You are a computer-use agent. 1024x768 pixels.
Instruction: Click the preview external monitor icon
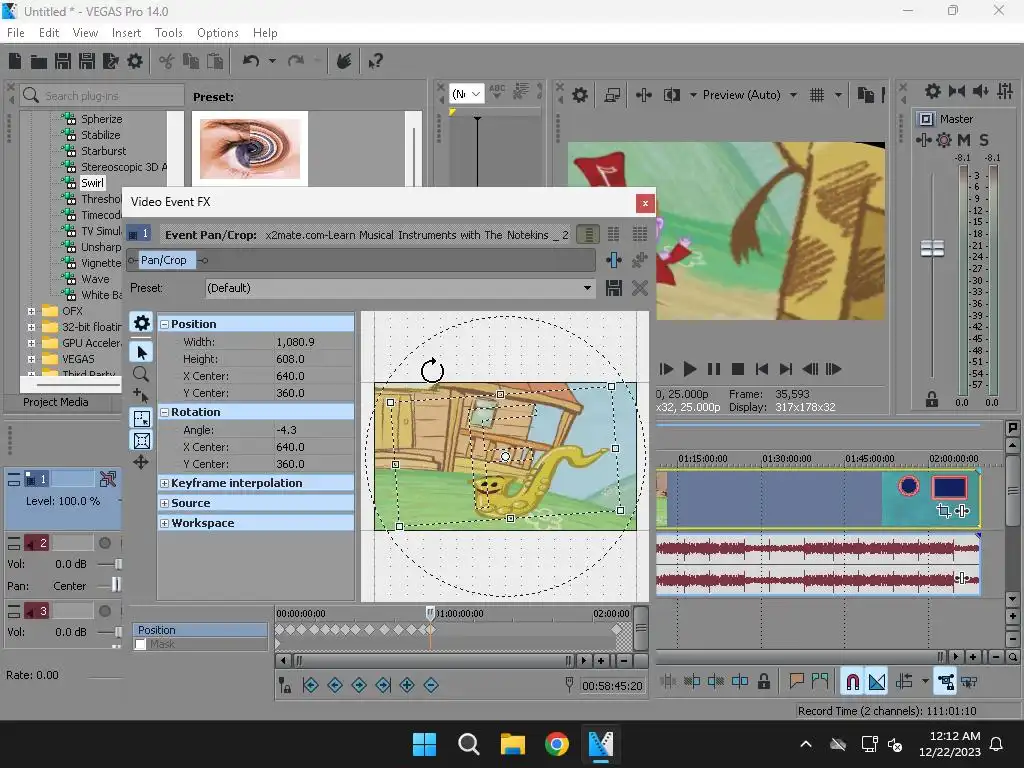[x=612, y=95]
